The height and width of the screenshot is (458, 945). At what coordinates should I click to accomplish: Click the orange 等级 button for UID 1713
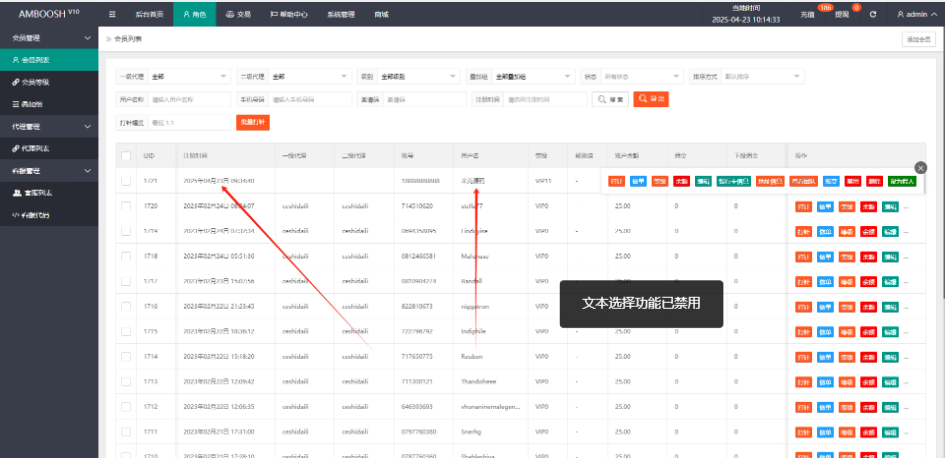point(847,383)
